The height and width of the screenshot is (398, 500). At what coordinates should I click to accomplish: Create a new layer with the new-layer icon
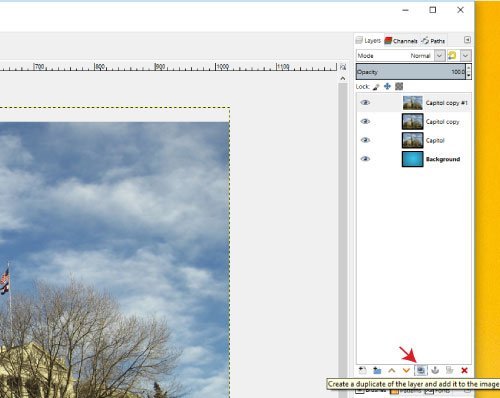362,370
